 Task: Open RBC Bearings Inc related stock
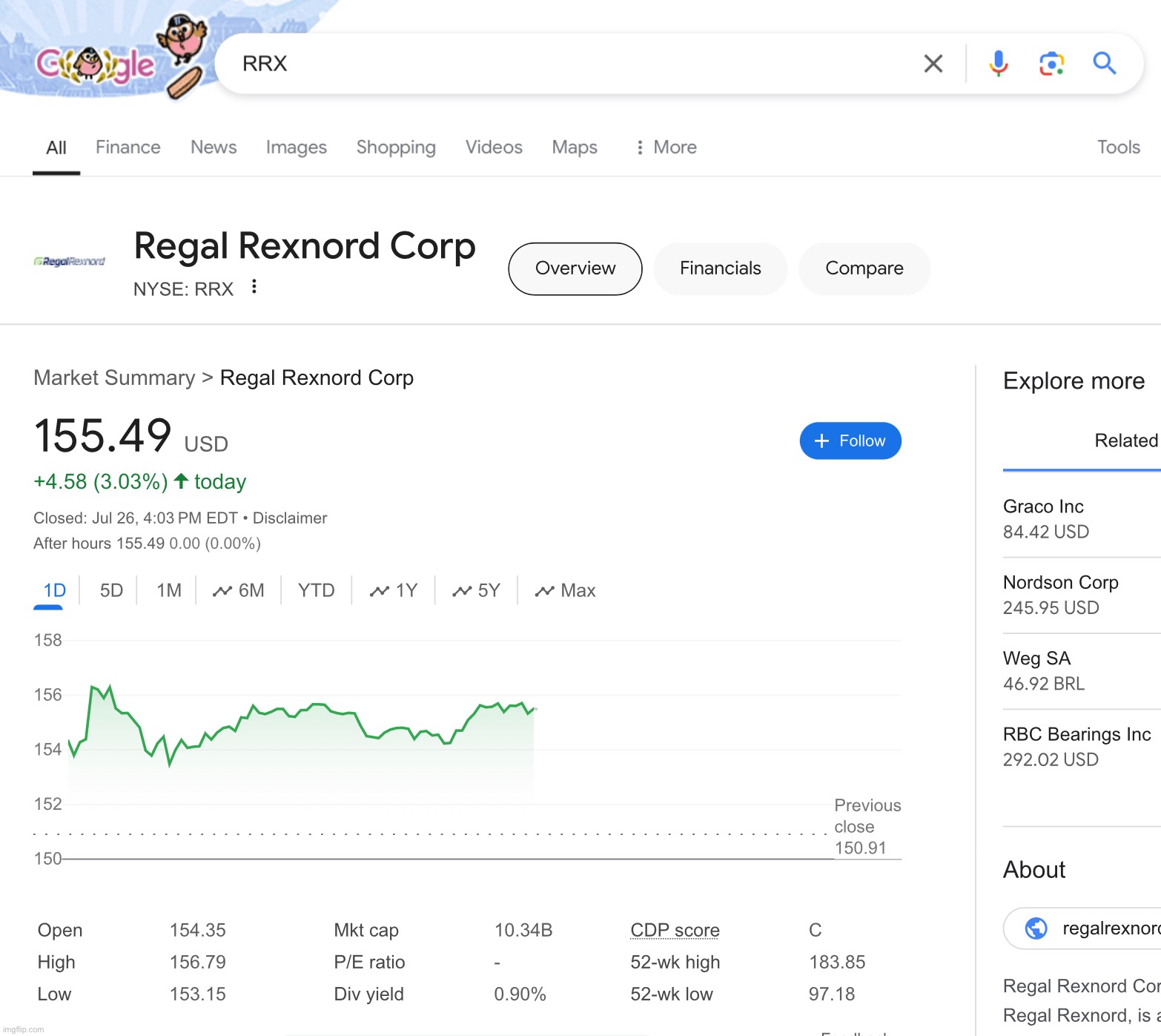tap(1082, 747)
